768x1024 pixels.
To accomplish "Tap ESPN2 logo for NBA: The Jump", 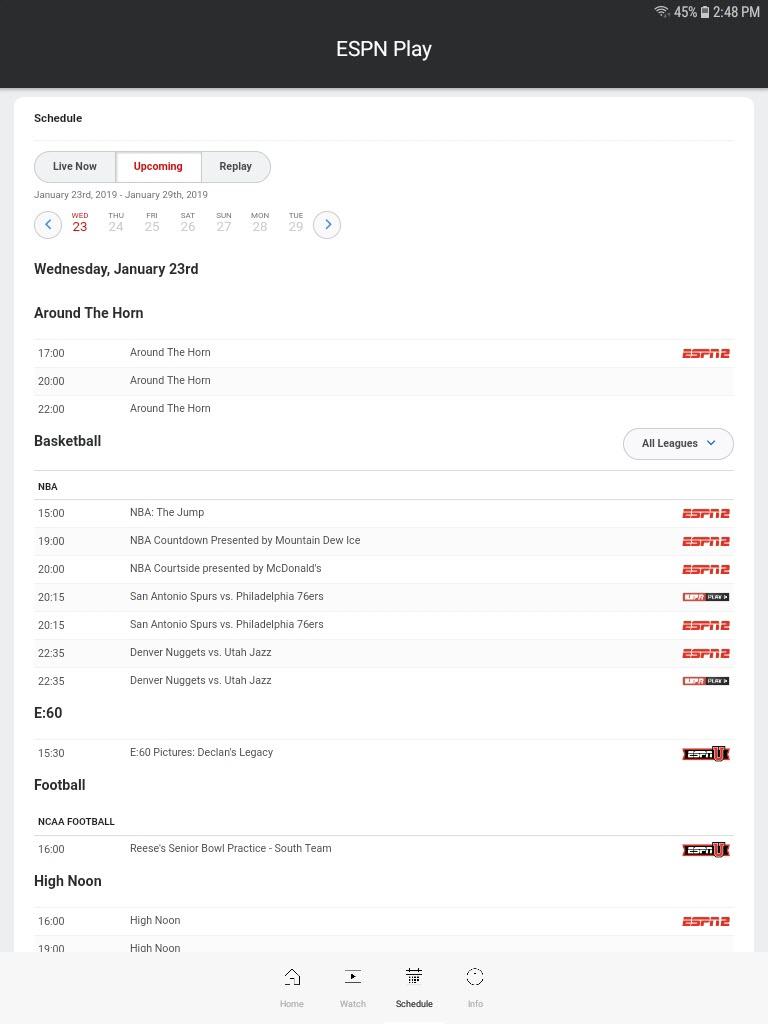I will coord(705,513).
